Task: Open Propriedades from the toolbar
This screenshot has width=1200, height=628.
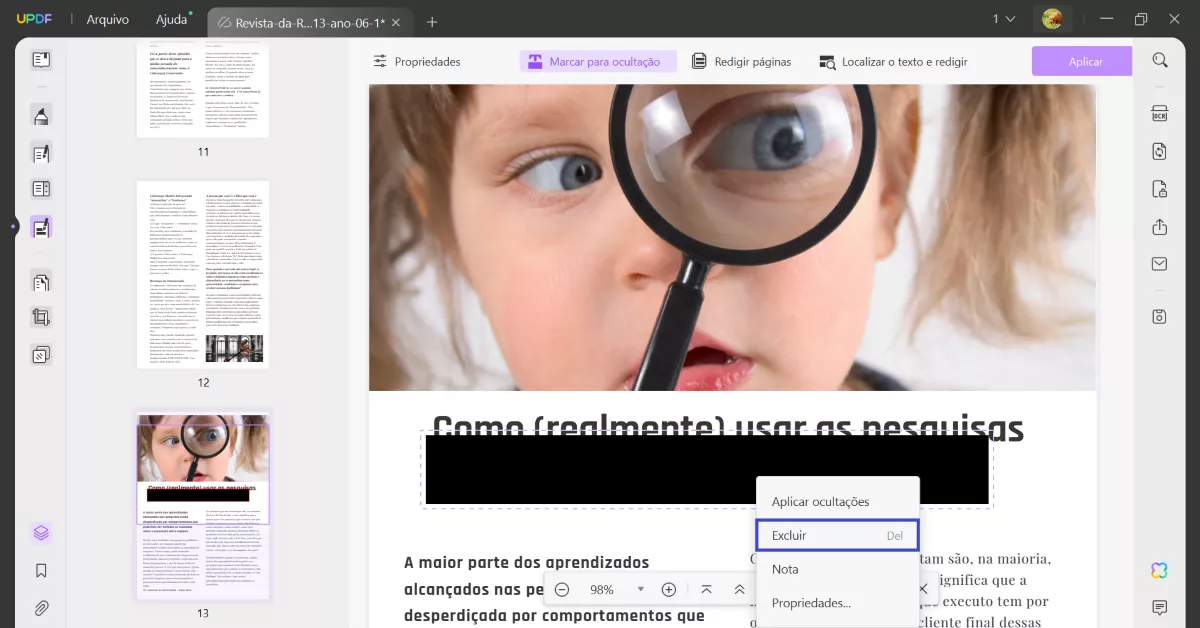Action: (420, 61)
